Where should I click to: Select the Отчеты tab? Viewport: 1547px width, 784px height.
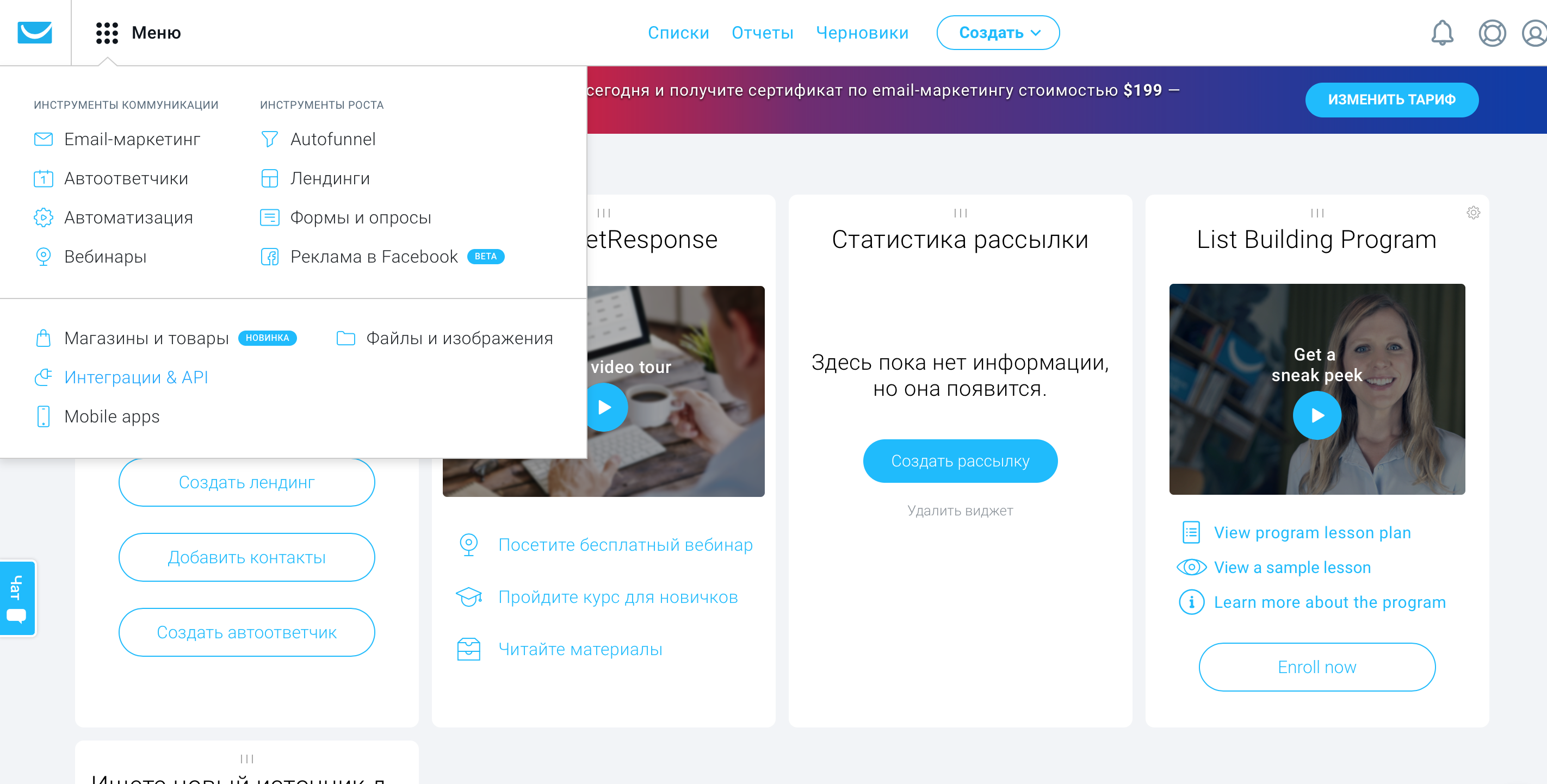(763, 33)
